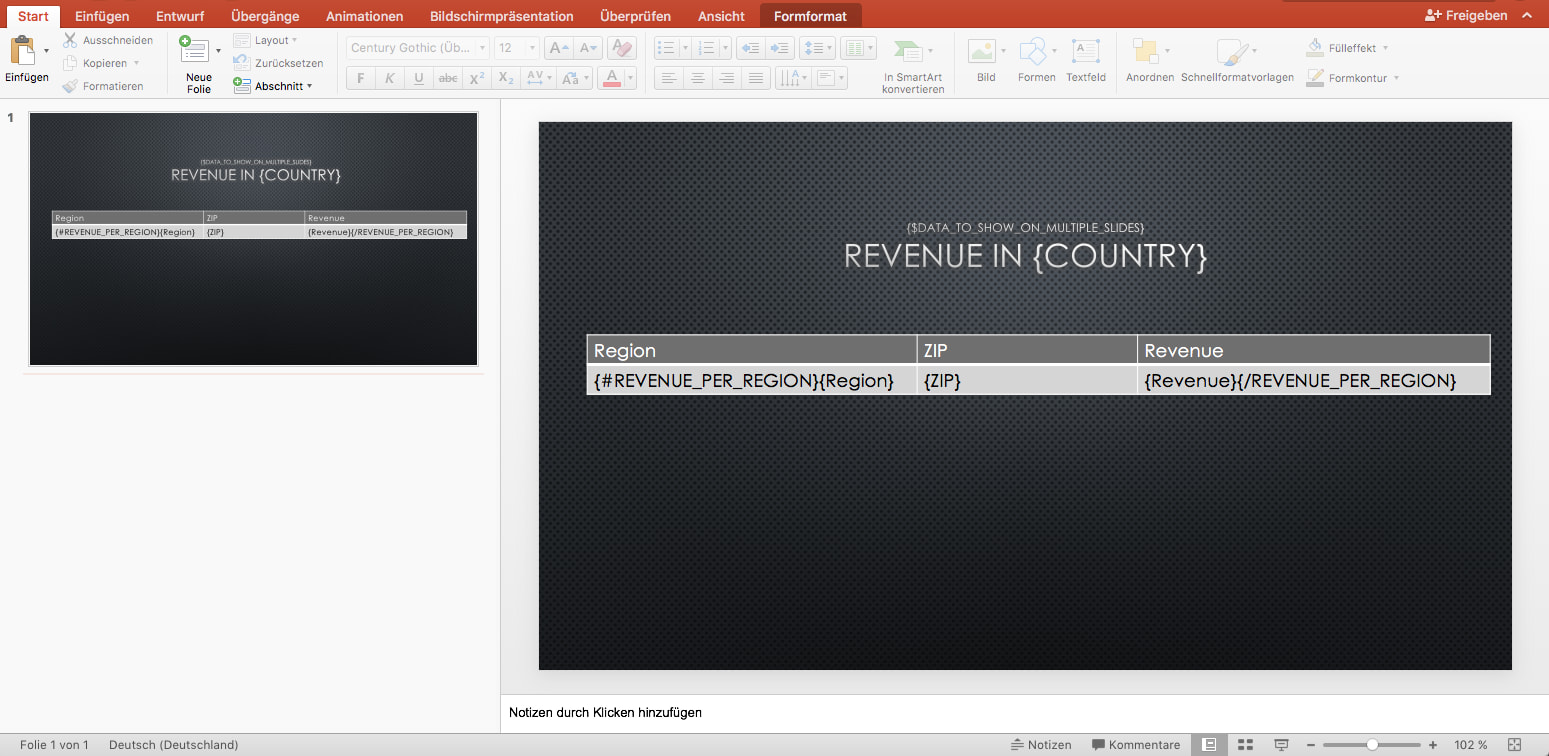Toggle the Notizen pane in status bar

coord(1041,745)
